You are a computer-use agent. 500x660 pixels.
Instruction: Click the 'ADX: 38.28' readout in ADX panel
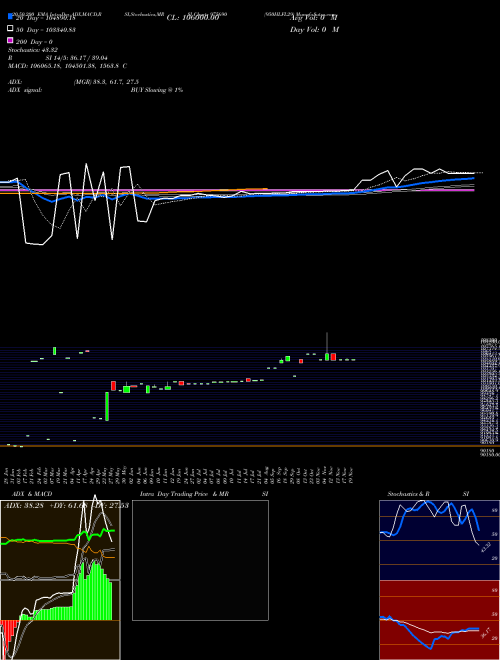click(24, 505)
